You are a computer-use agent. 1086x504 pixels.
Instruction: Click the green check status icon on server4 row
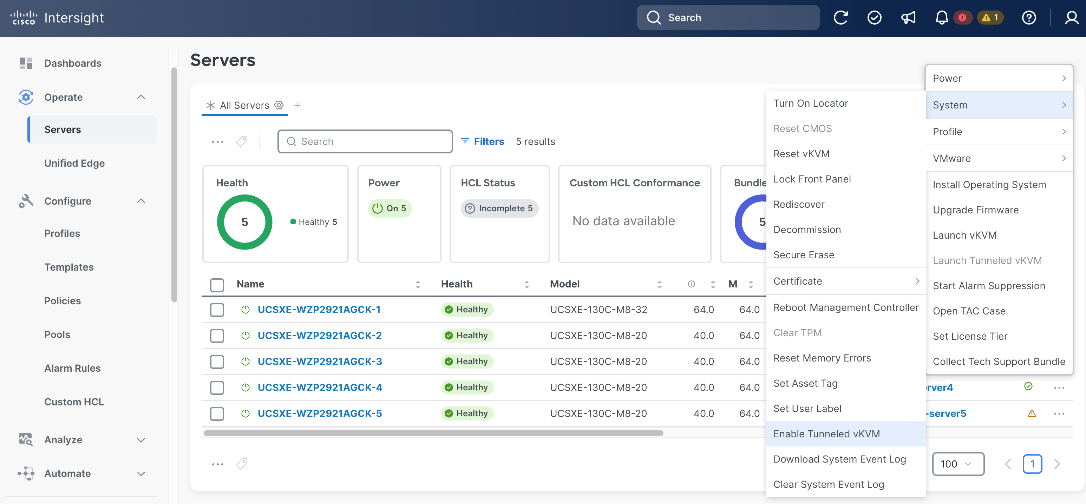1028,386
